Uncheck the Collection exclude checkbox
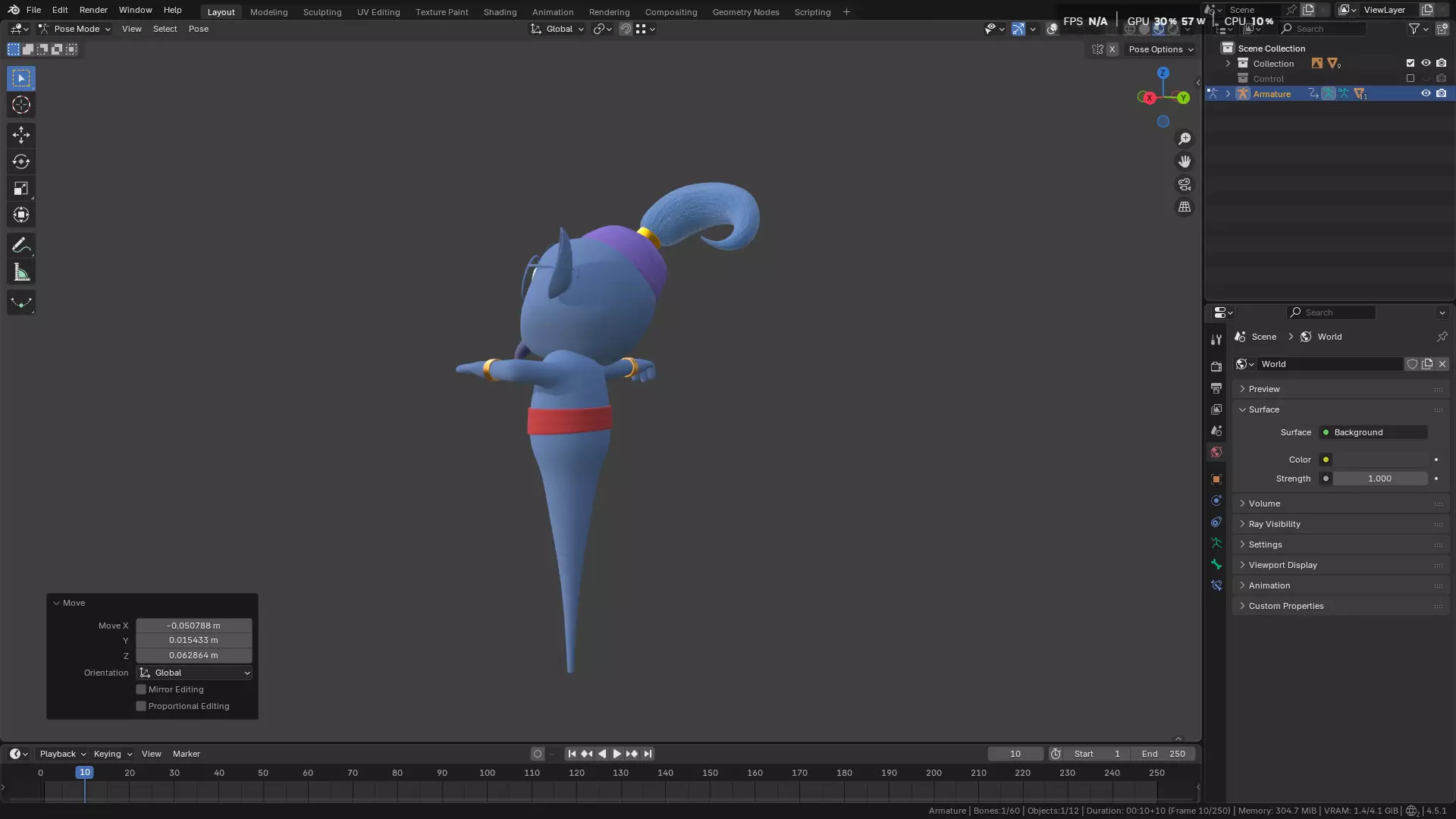This screenshot has width=1456, height=819. (x=1410, y=64)
